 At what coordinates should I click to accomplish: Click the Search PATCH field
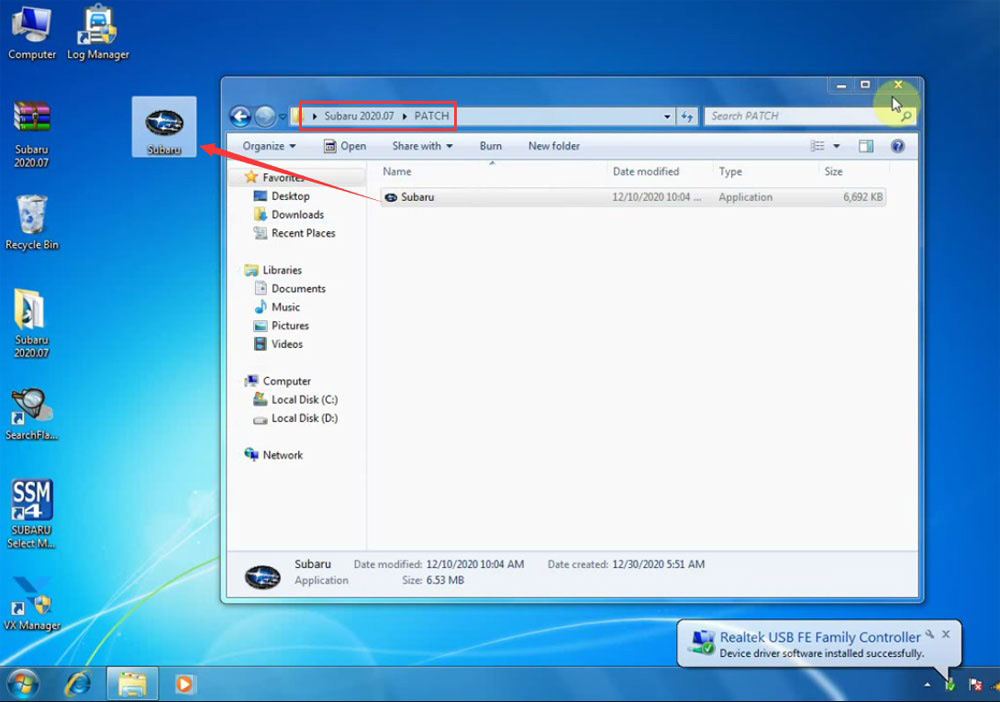click(800, 116)
